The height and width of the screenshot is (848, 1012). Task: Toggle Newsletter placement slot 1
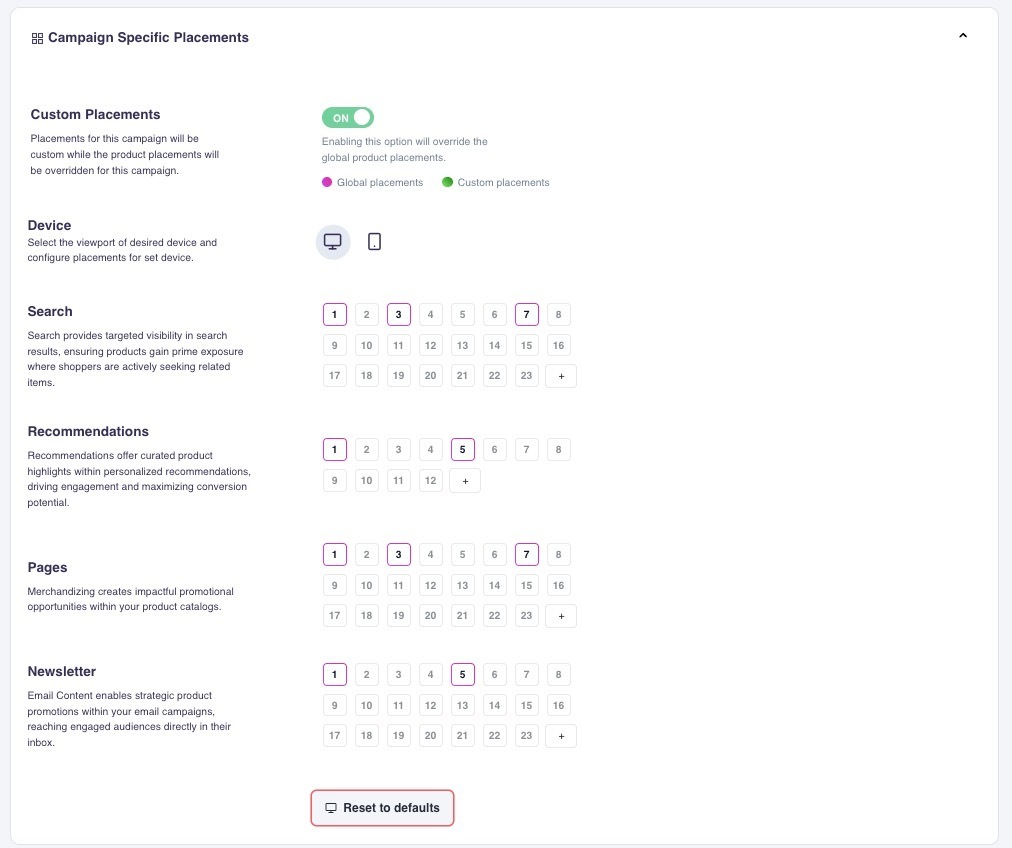[x=335, y=674]
